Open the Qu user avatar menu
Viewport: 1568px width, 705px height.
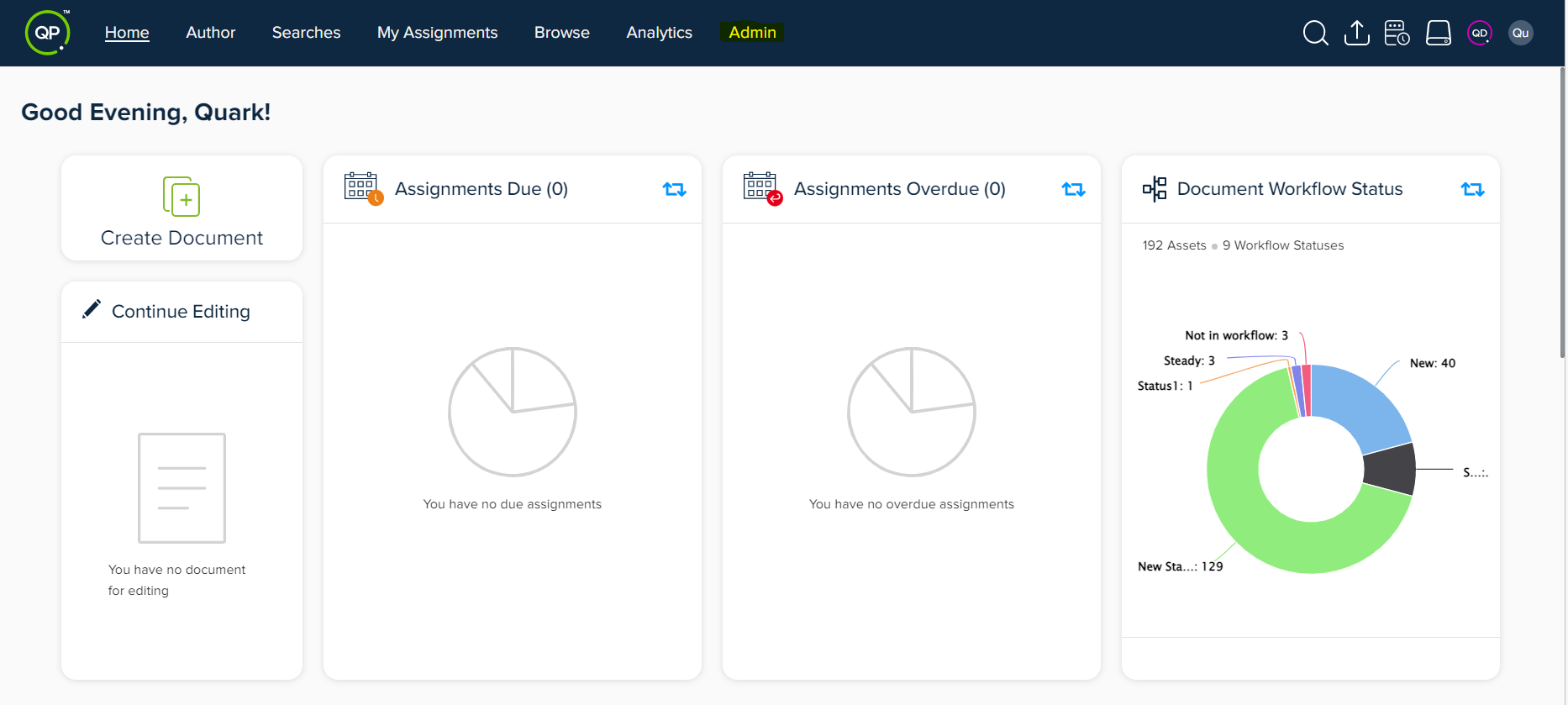click(x=1520, y=33)
